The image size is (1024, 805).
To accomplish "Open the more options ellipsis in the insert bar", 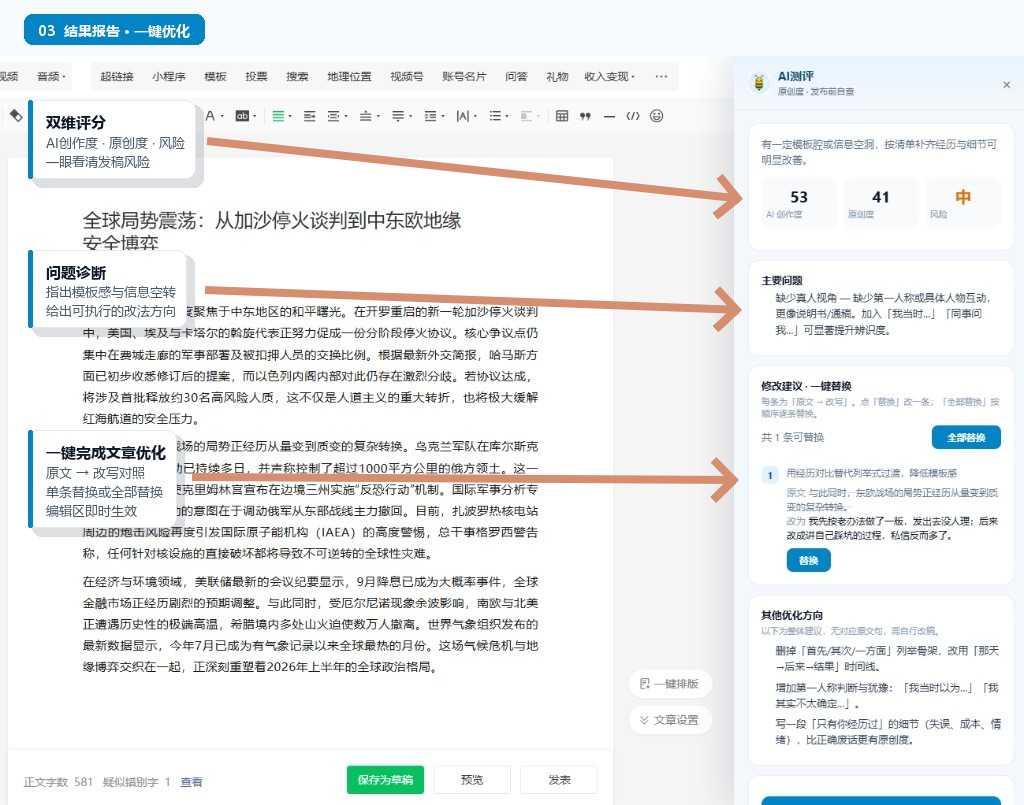I will coord(662,76).
